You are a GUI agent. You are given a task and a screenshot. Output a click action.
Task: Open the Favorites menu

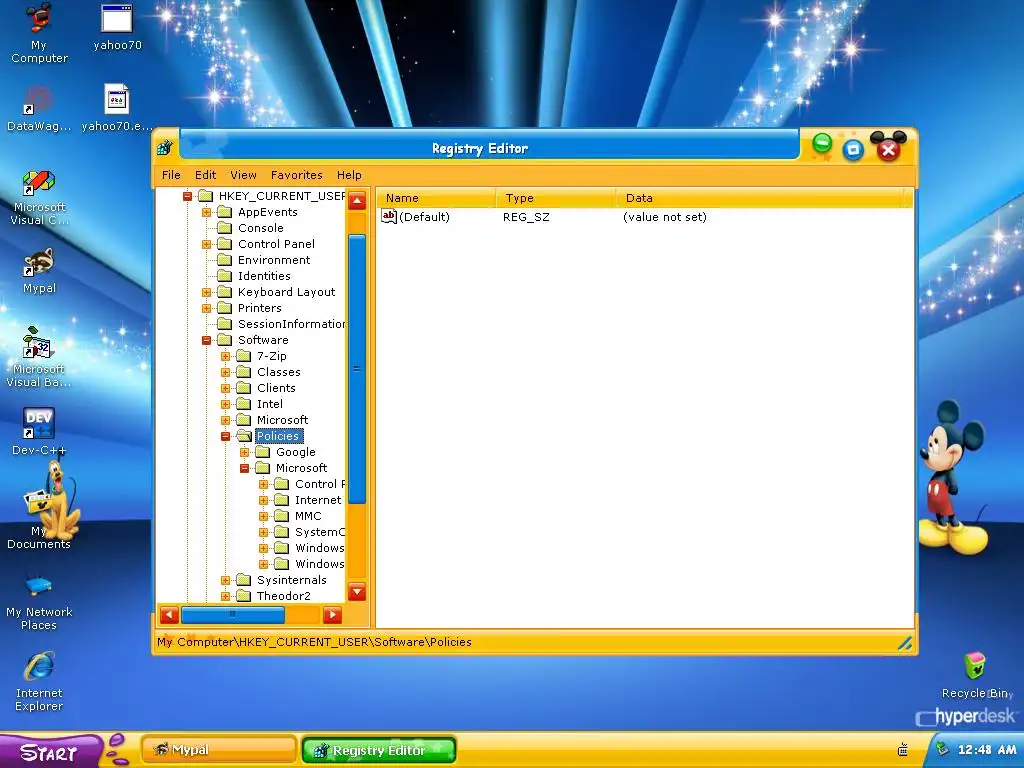pos(296,175)
